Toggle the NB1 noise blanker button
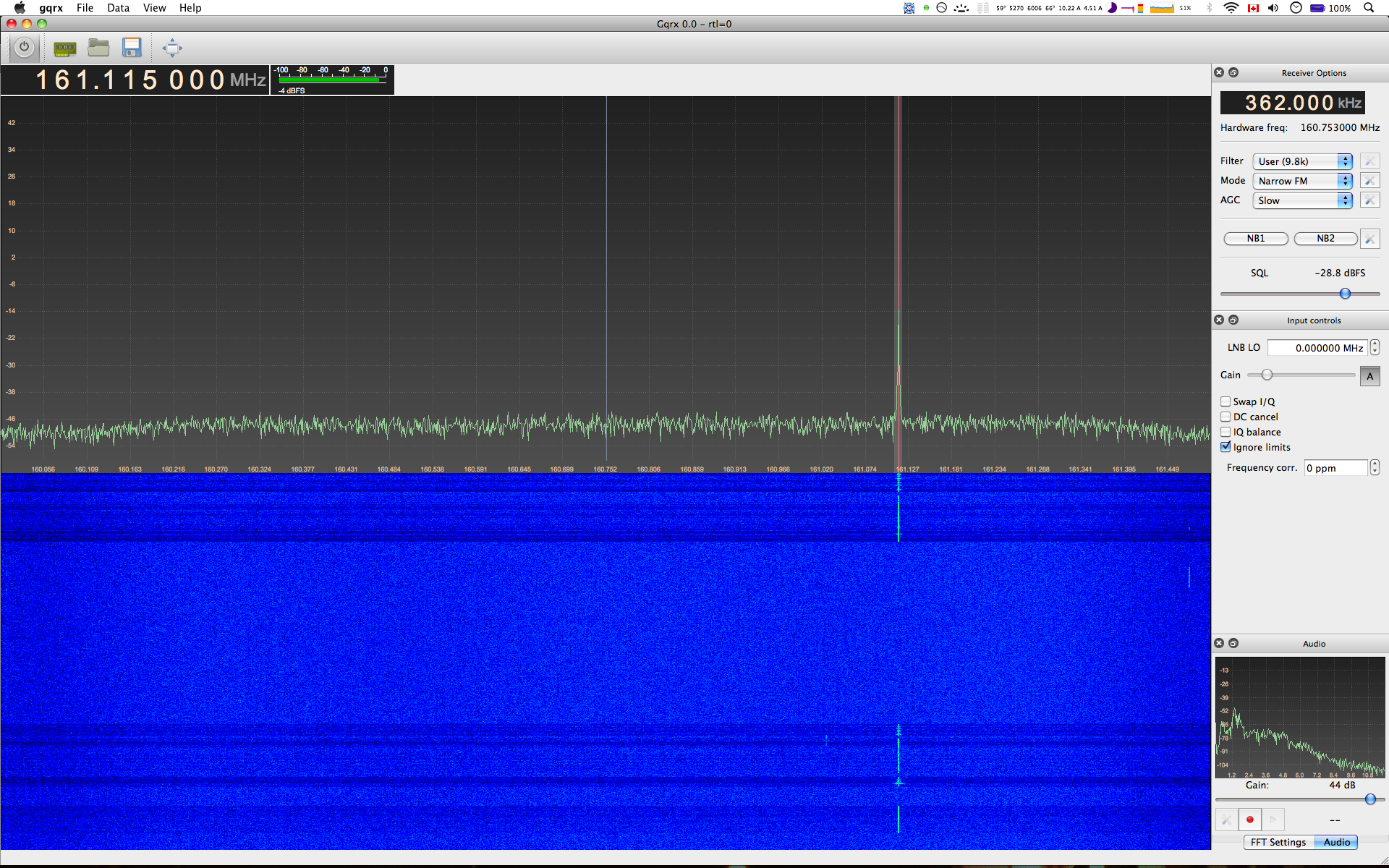The image size is (1389, 868). click(1255, 239)
